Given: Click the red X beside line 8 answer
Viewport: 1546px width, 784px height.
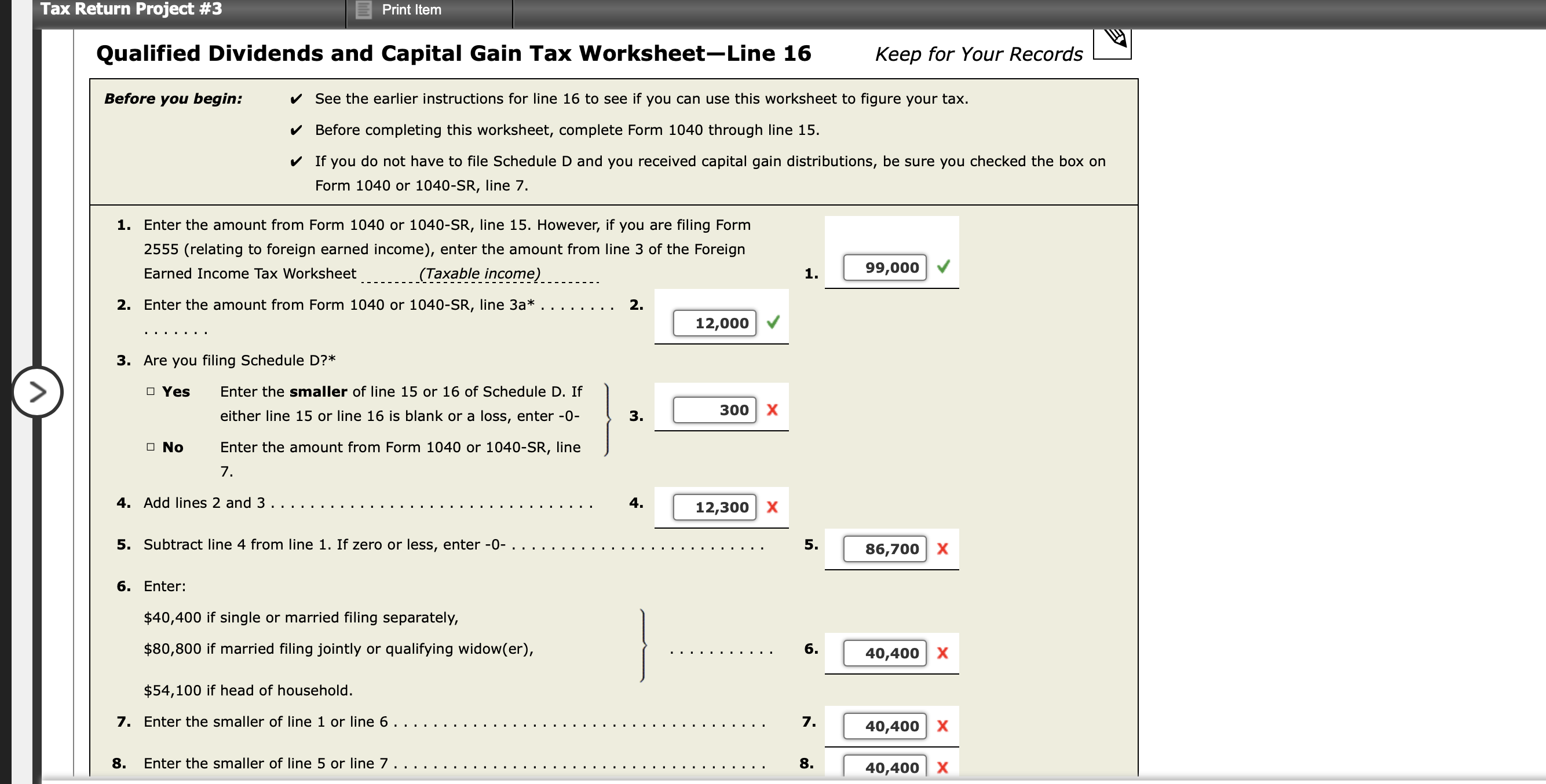Looking at the screenshot, I should (x=942, y=767).
